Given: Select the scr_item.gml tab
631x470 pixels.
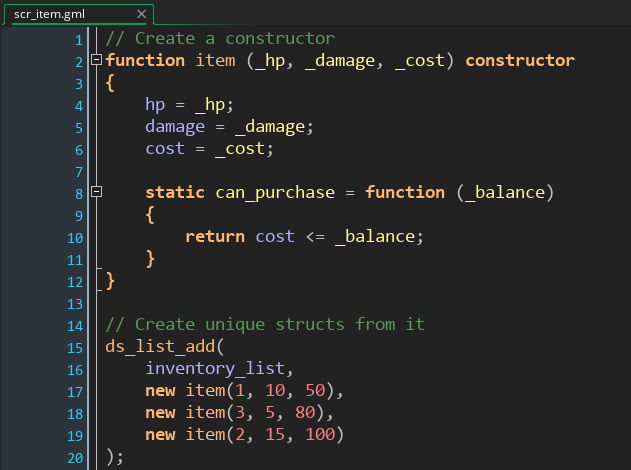Looking at the screenshot, I should [78, 14].
